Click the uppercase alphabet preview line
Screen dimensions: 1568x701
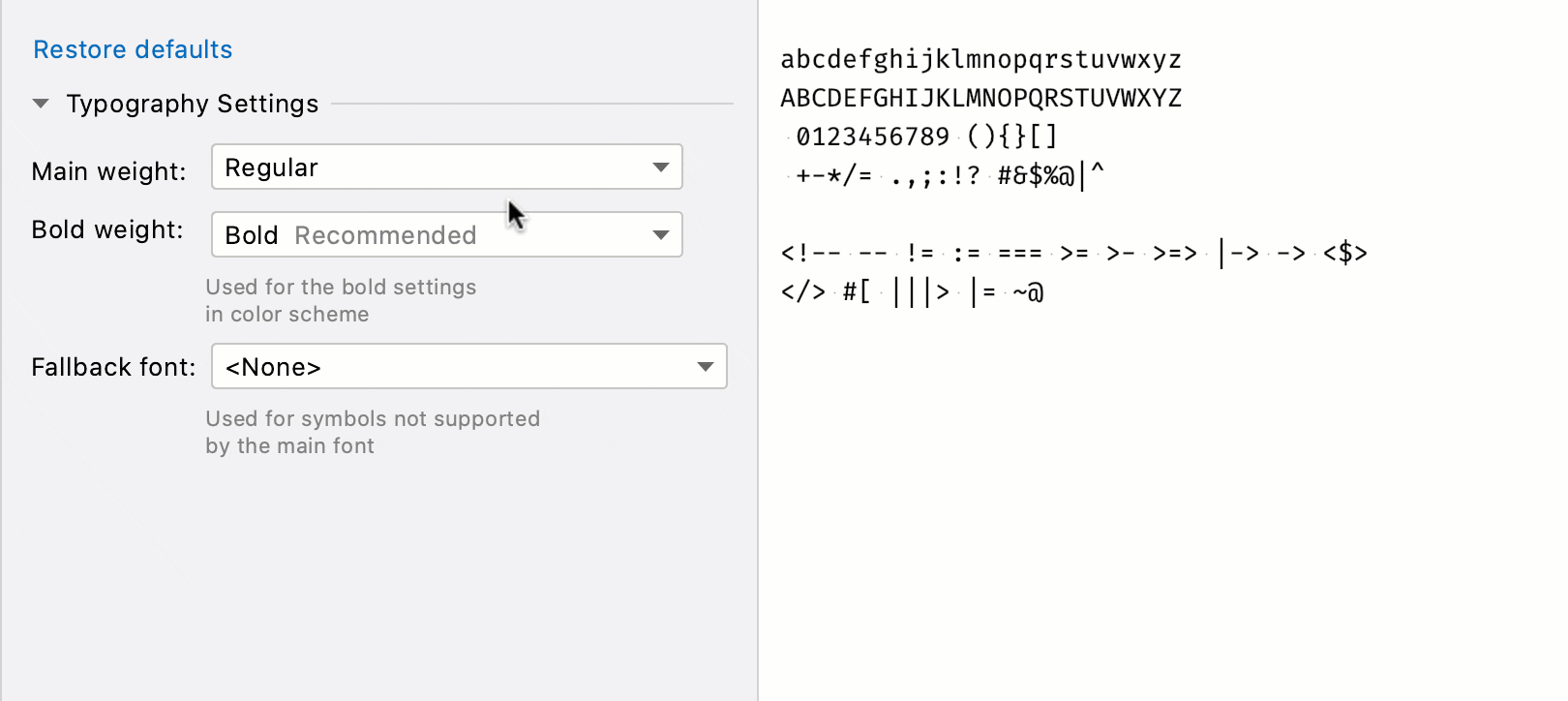coord(980,98)
